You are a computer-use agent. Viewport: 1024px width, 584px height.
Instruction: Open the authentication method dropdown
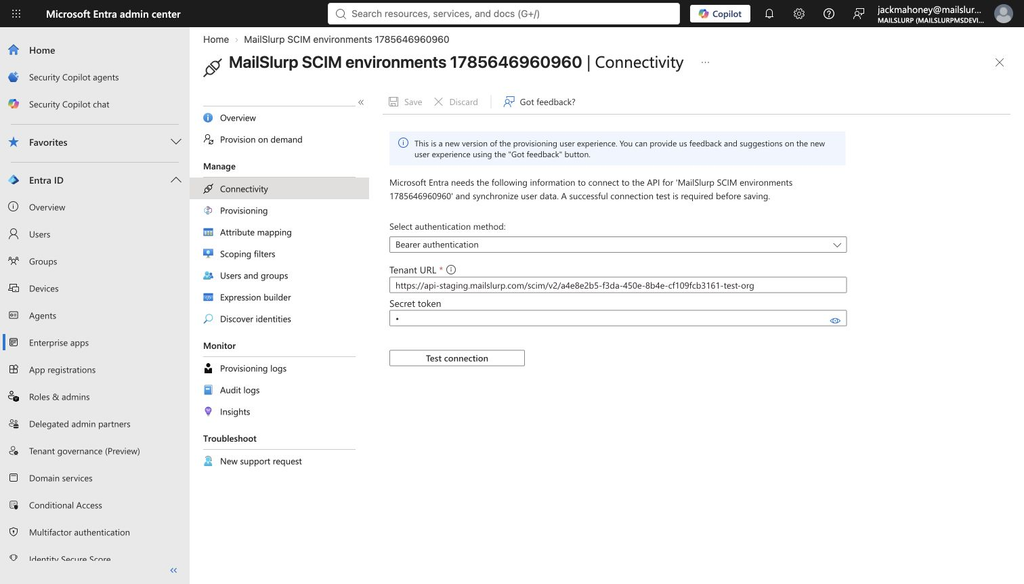(x=618, y=245)
